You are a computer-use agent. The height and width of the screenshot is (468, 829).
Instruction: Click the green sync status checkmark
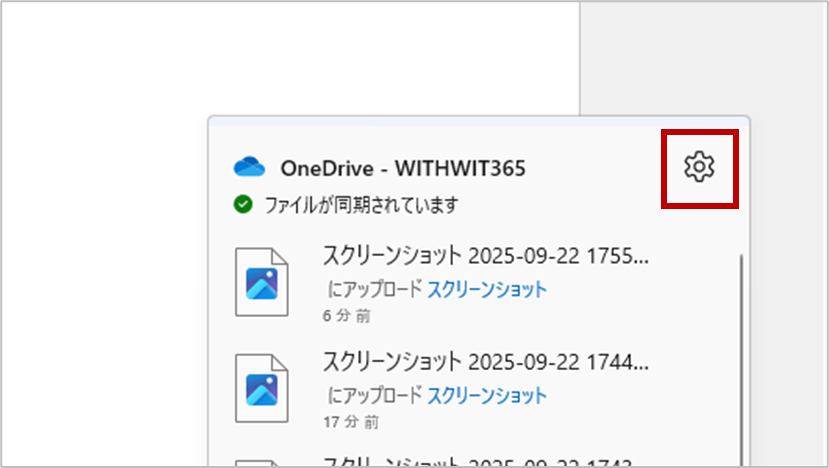point(242,205)
